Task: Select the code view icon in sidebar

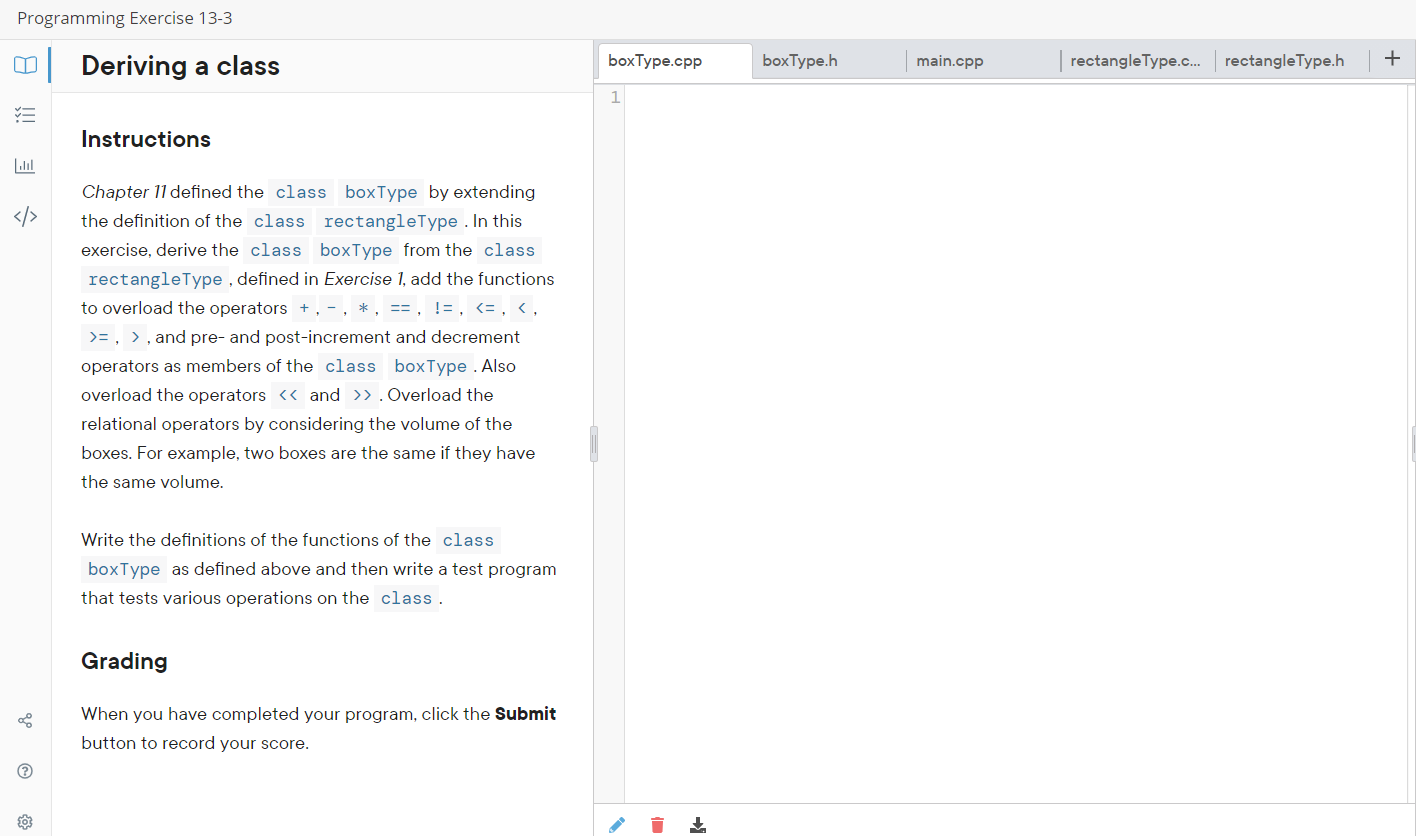Action: tap(25, 215)
